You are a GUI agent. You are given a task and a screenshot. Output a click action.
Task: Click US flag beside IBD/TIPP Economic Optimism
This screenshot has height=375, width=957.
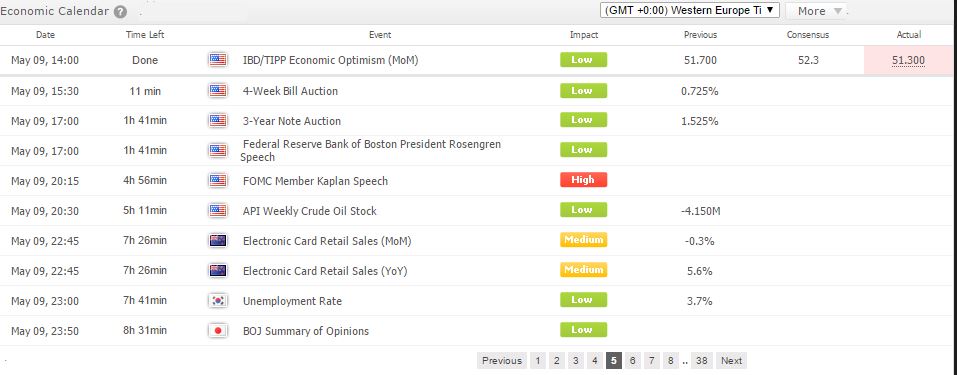pyautogui.click(x=217, y=60)
